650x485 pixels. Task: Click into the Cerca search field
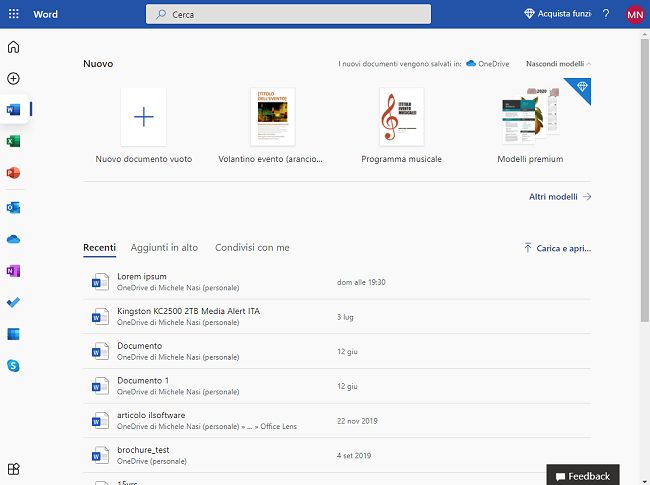pos(288,15)
